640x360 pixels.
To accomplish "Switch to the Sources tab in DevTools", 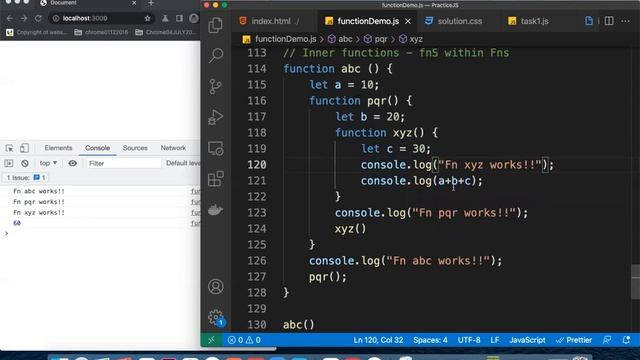I will [x=135, y=148].
